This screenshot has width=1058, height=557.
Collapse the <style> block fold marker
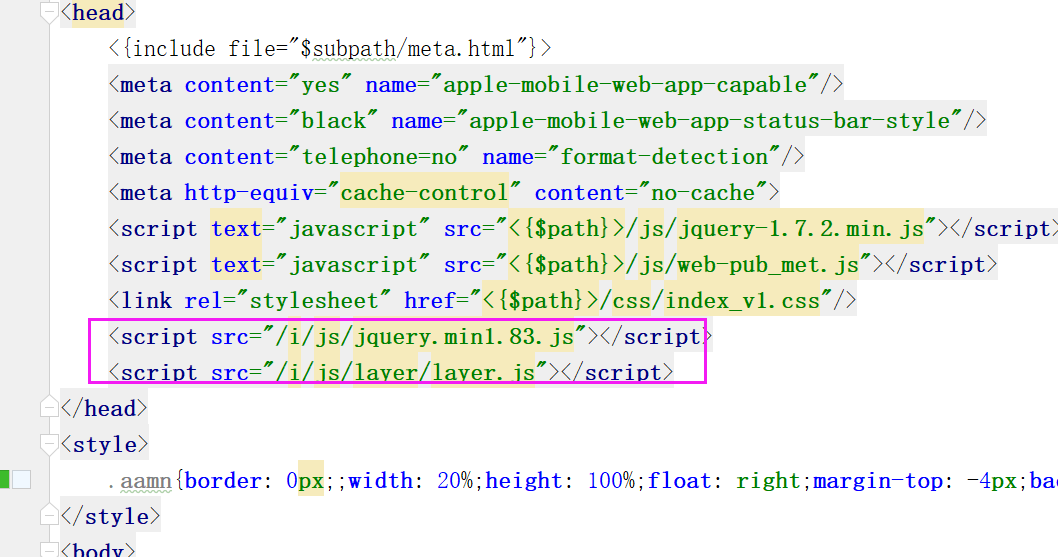(49, 444)
